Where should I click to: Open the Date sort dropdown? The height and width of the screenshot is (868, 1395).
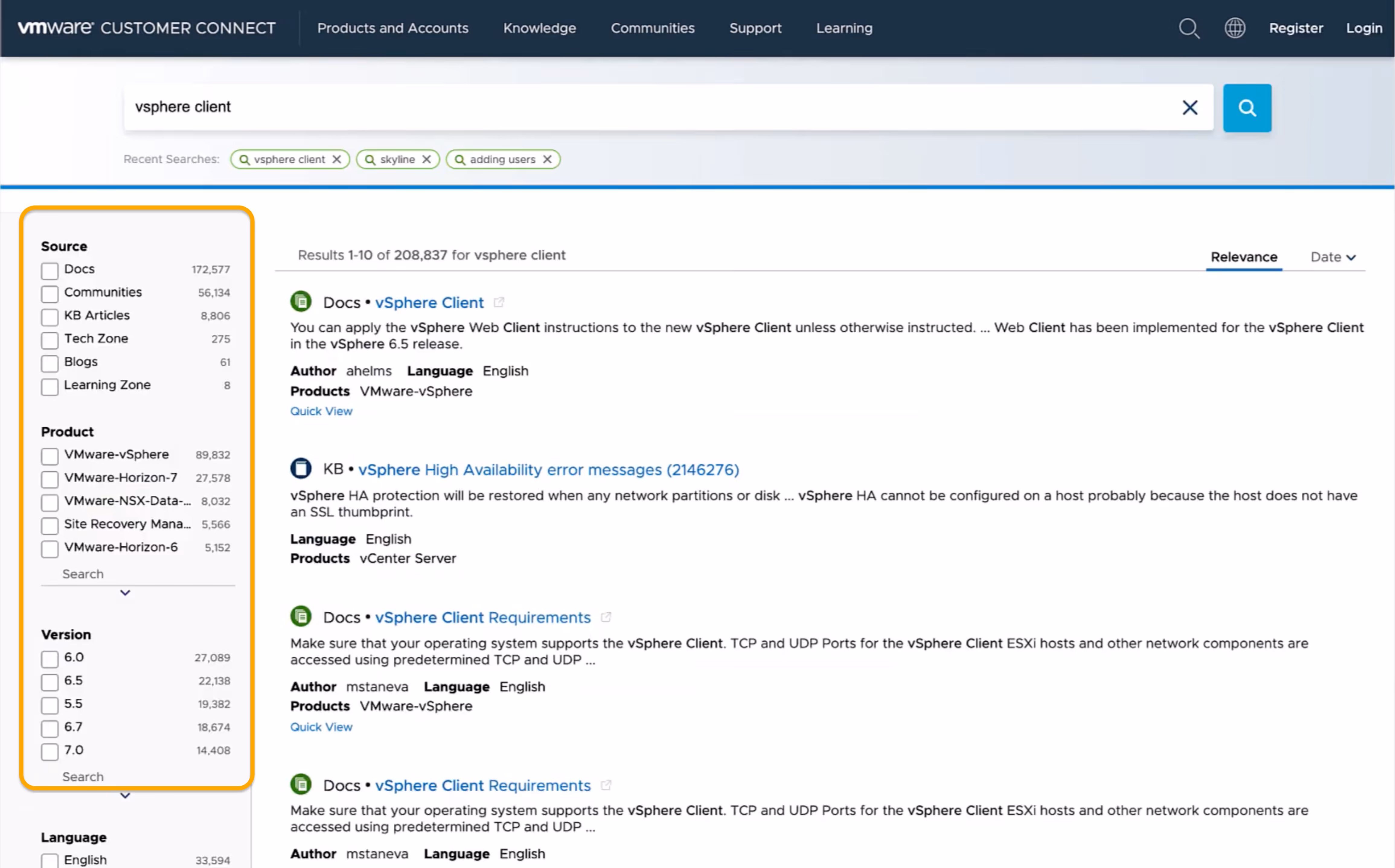coord(1333,257)
